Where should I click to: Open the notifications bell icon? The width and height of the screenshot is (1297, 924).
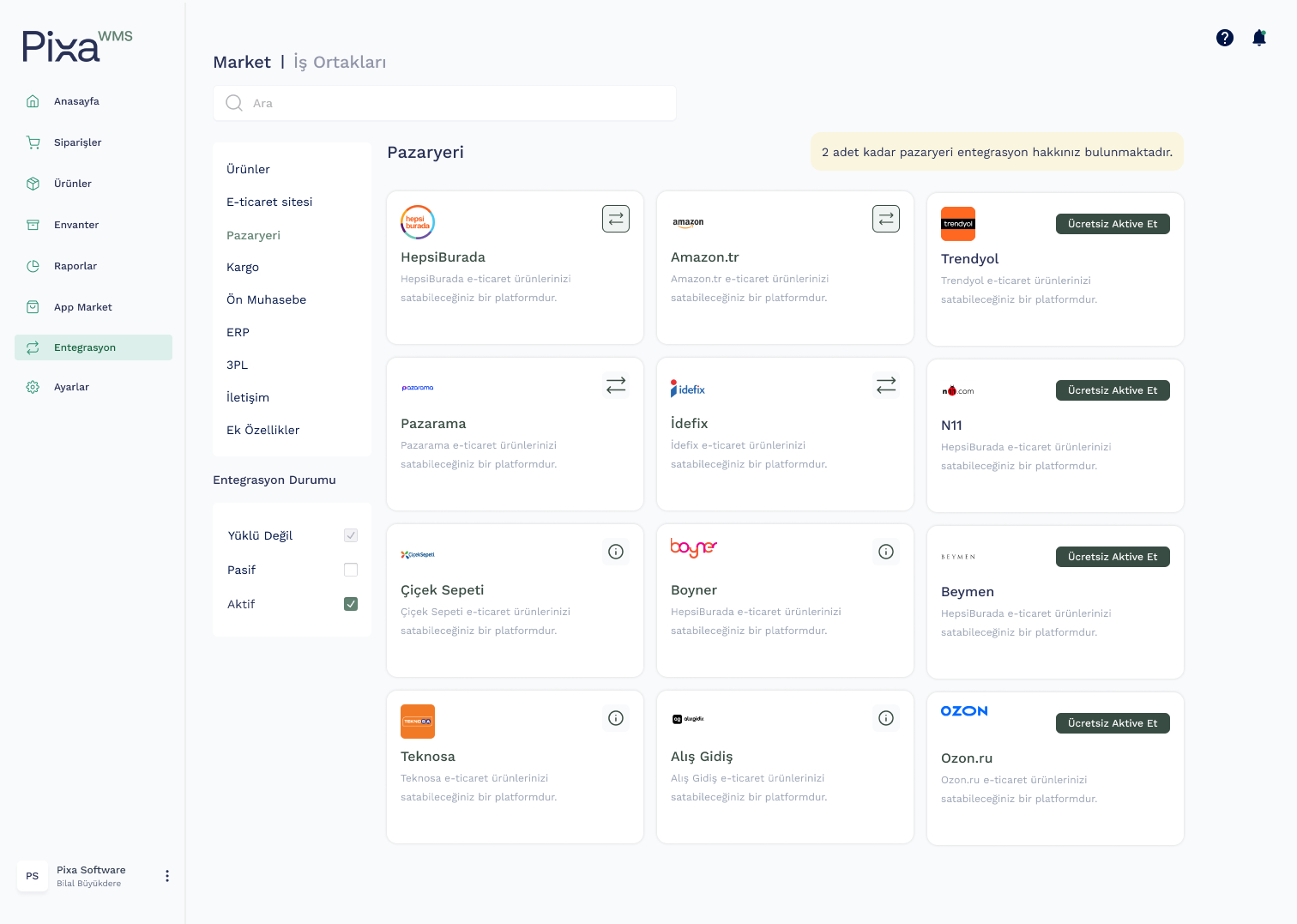[x=1259, y=38]
